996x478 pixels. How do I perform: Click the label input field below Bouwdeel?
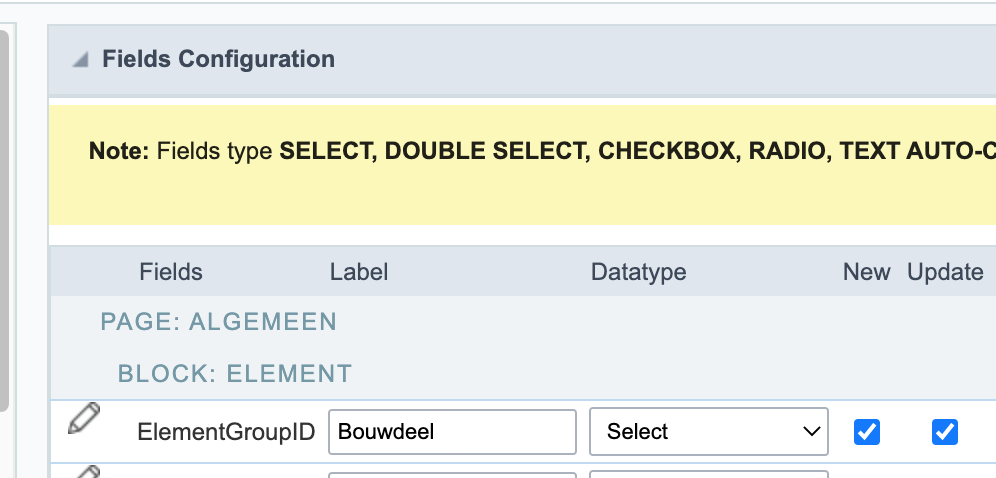coord(452,475)
